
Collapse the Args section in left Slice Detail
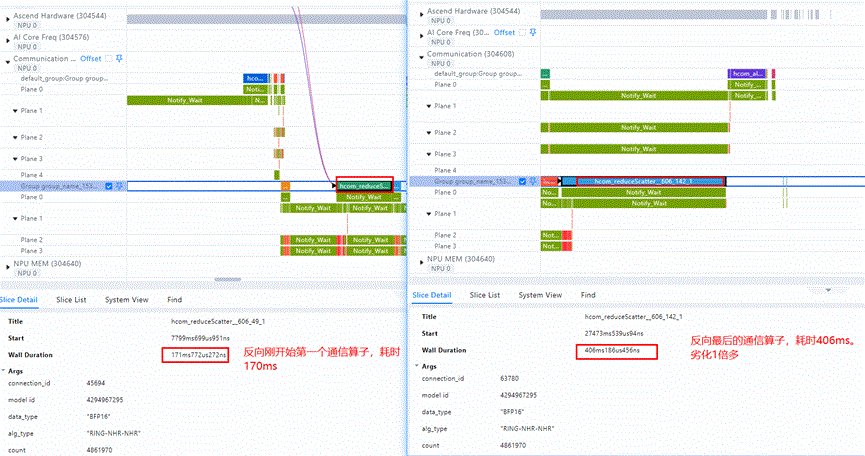coord(4,371)
